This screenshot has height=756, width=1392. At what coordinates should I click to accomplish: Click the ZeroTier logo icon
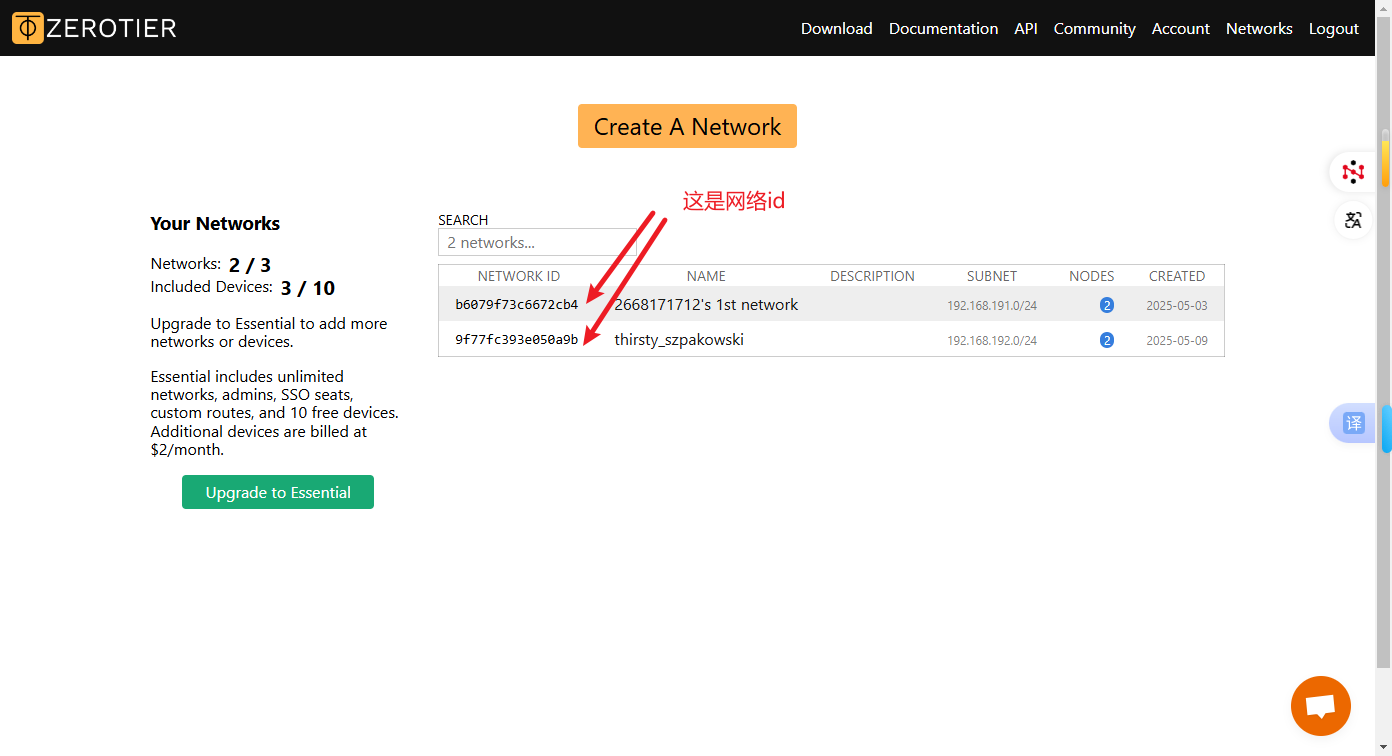coord(28,28)
